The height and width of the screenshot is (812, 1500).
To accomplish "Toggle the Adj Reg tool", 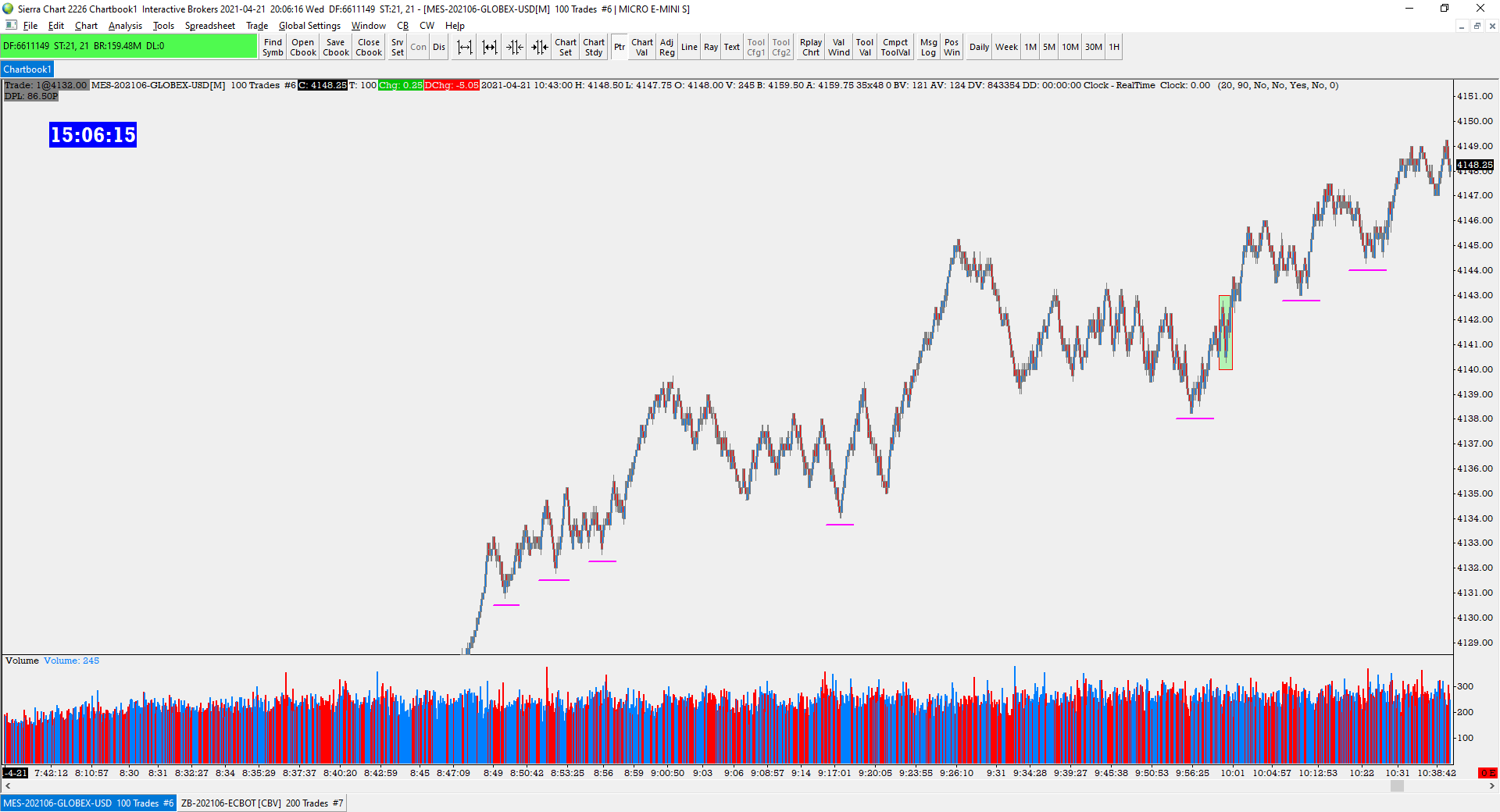I will (666, 47).
